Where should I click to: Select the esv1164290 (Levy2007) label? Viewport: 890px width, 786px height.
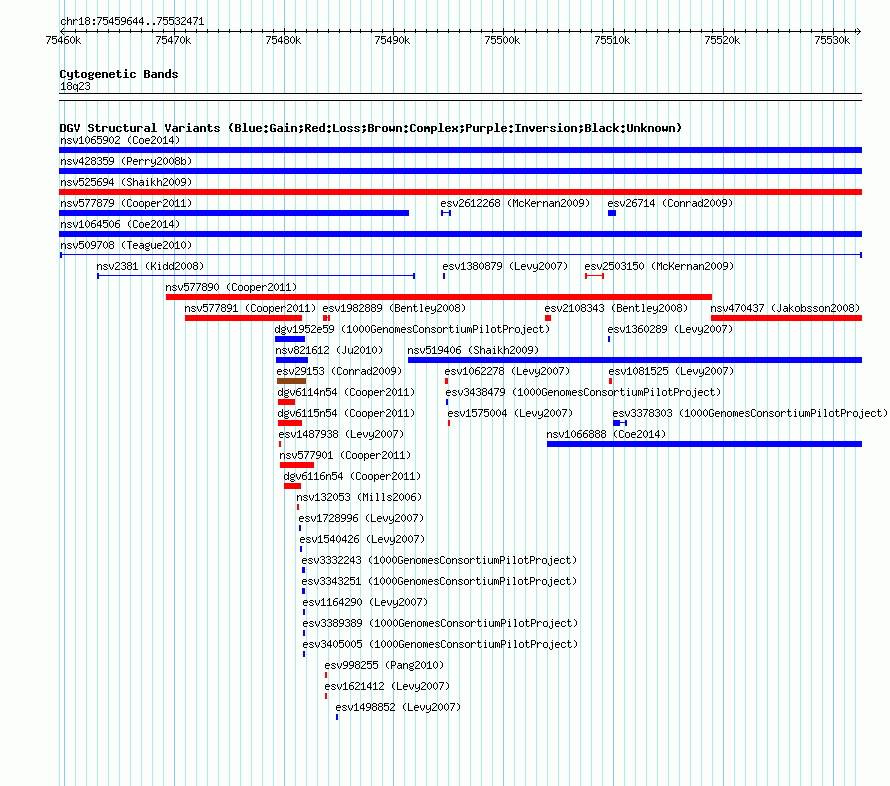tap(366, 602)
